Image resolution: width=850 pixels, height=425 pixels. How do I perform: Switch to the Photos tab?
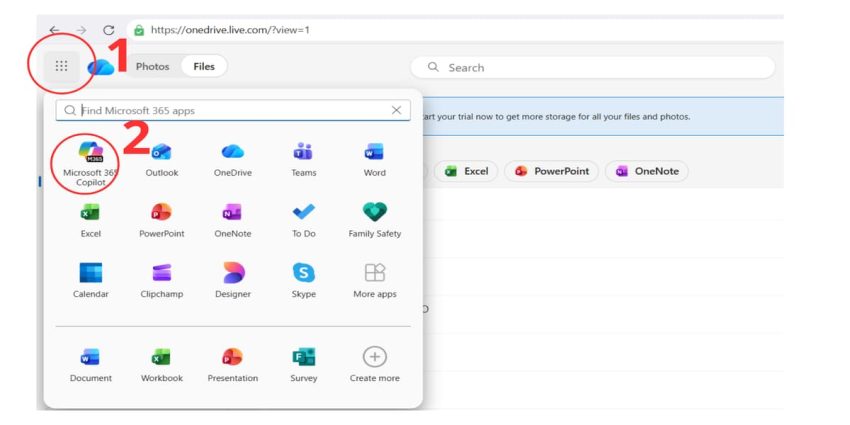(x=152, y=66)
